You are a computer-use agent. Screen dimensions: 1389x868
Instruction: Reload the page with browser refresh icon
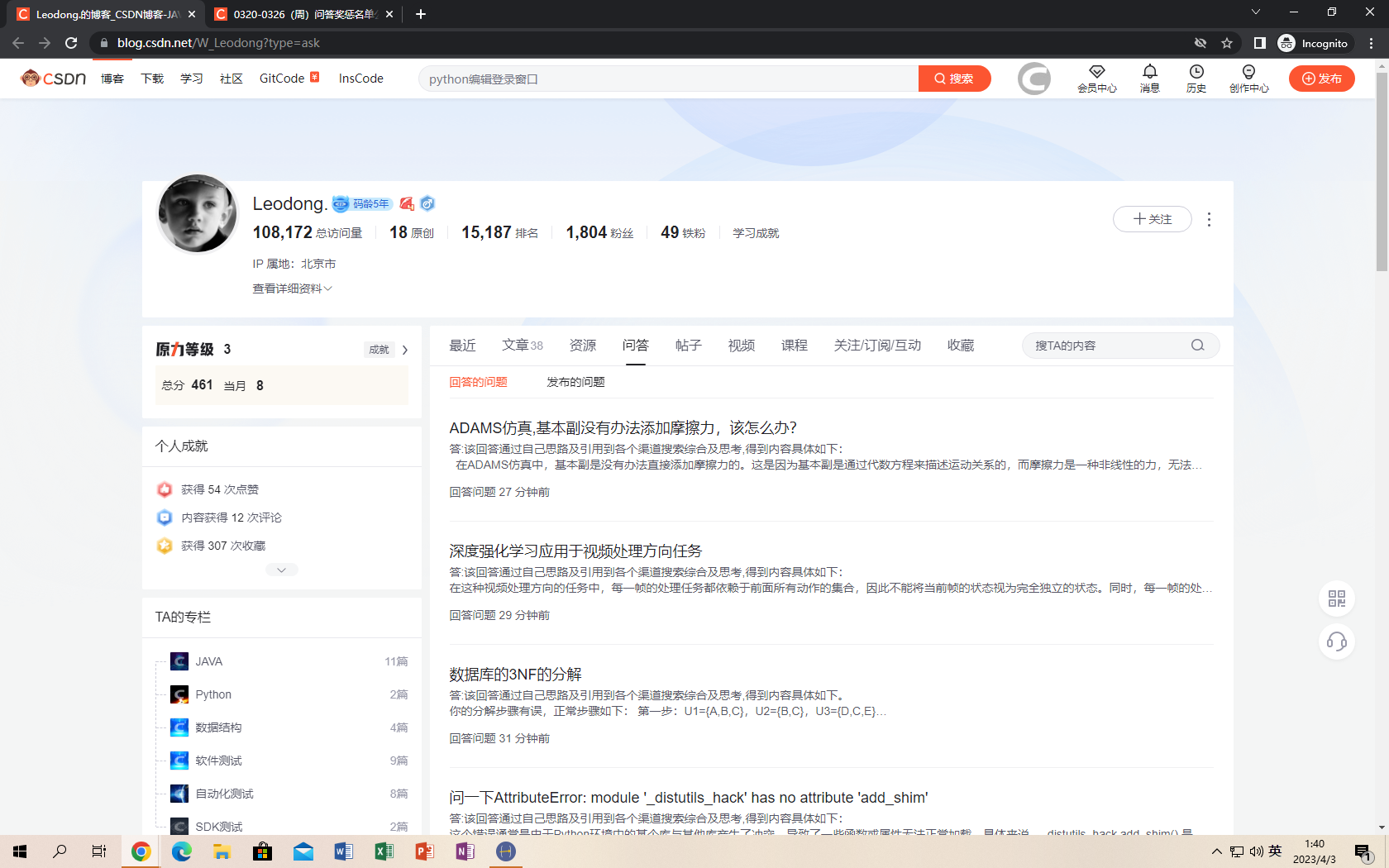click(71, 43)
